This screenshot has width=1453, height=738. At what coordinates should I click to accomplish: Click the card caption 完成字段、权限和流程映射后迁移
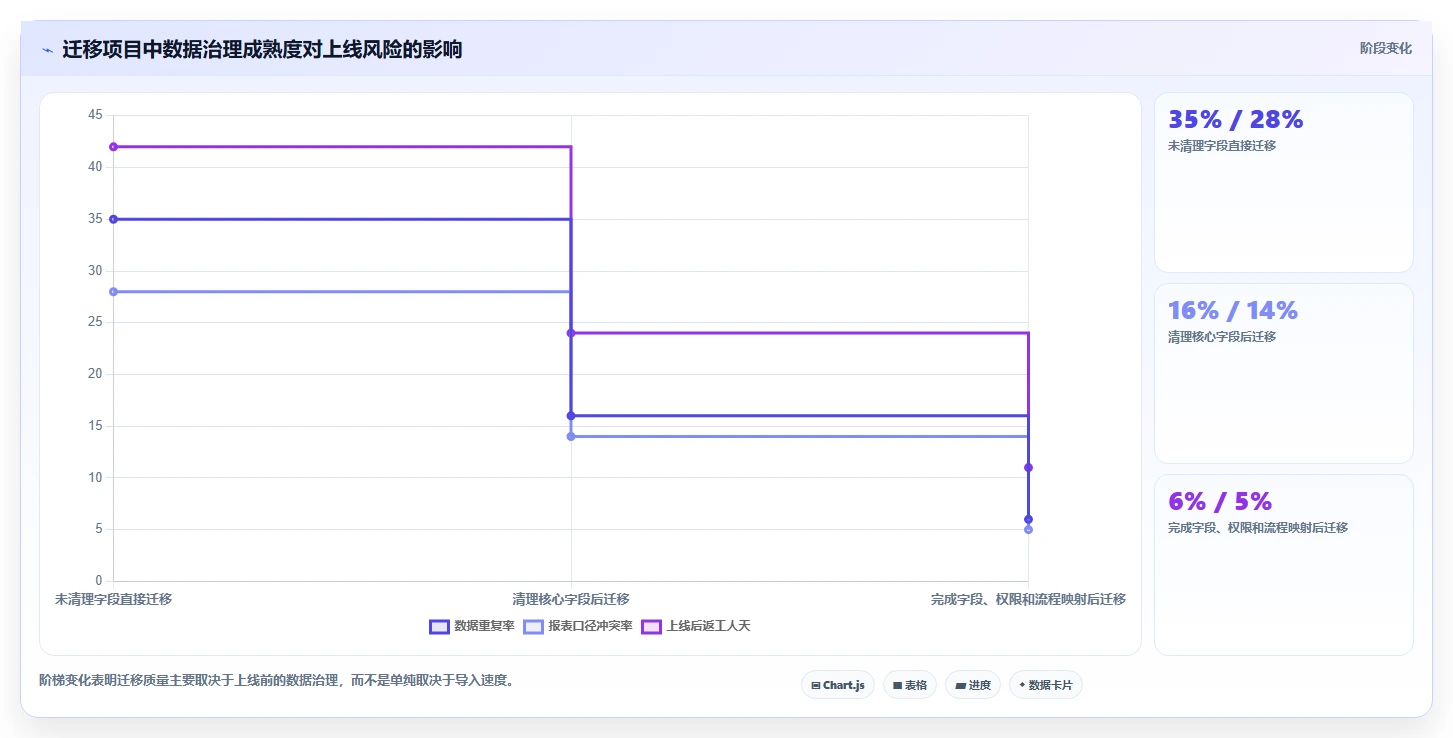tap(1258, 528)
